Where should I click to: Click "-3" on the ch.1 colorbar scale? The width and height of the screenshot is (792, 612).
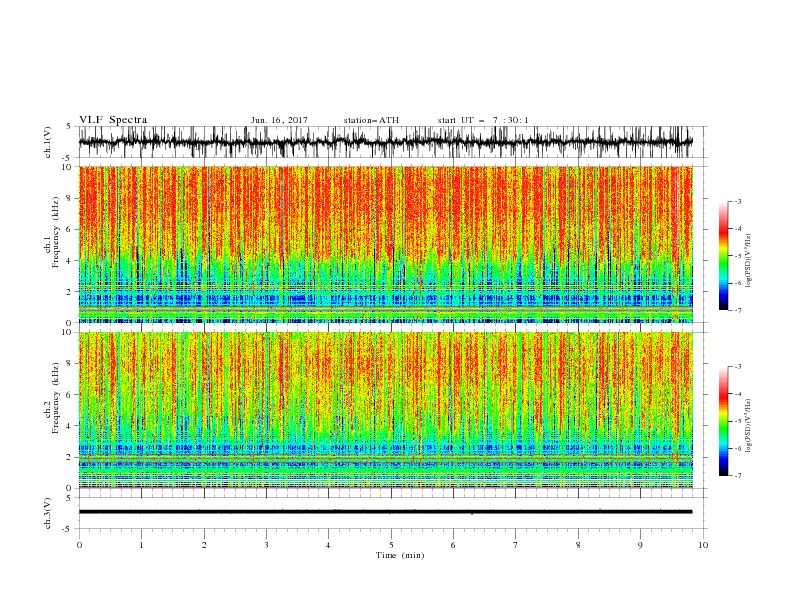[x=737, y=201]
